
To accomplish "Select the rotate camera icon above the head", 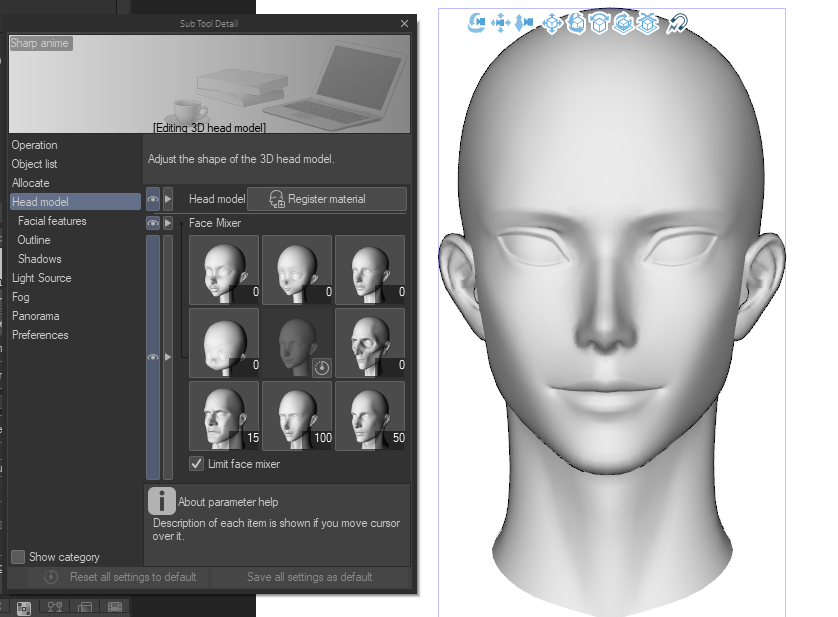I will pyautogui.click(x=476, y=23).
